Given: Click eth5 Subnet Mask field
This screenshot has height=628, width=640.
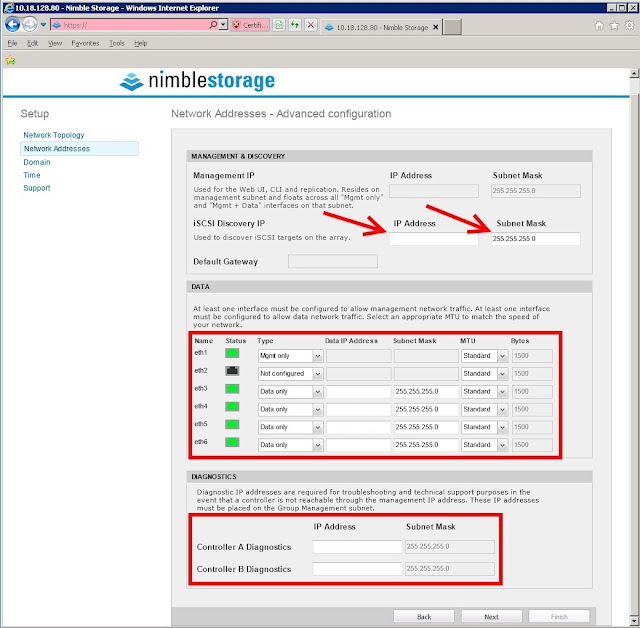Looking at the screenshot, I should click(x=426, y=427).
